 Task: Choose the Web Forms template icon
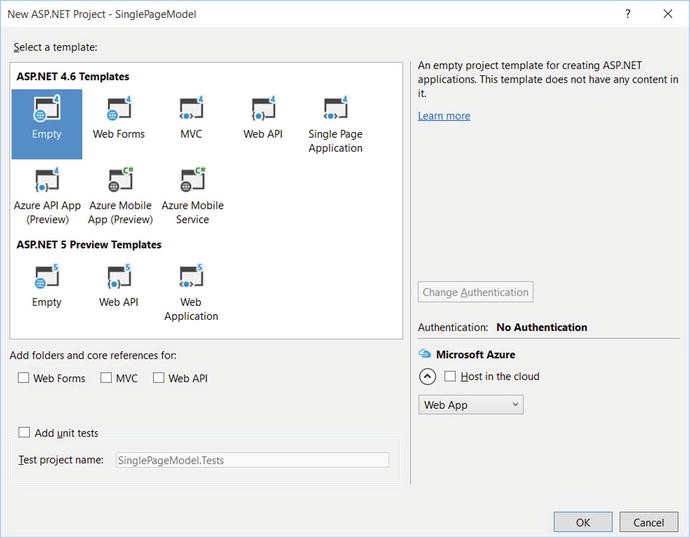pos(119,109)
